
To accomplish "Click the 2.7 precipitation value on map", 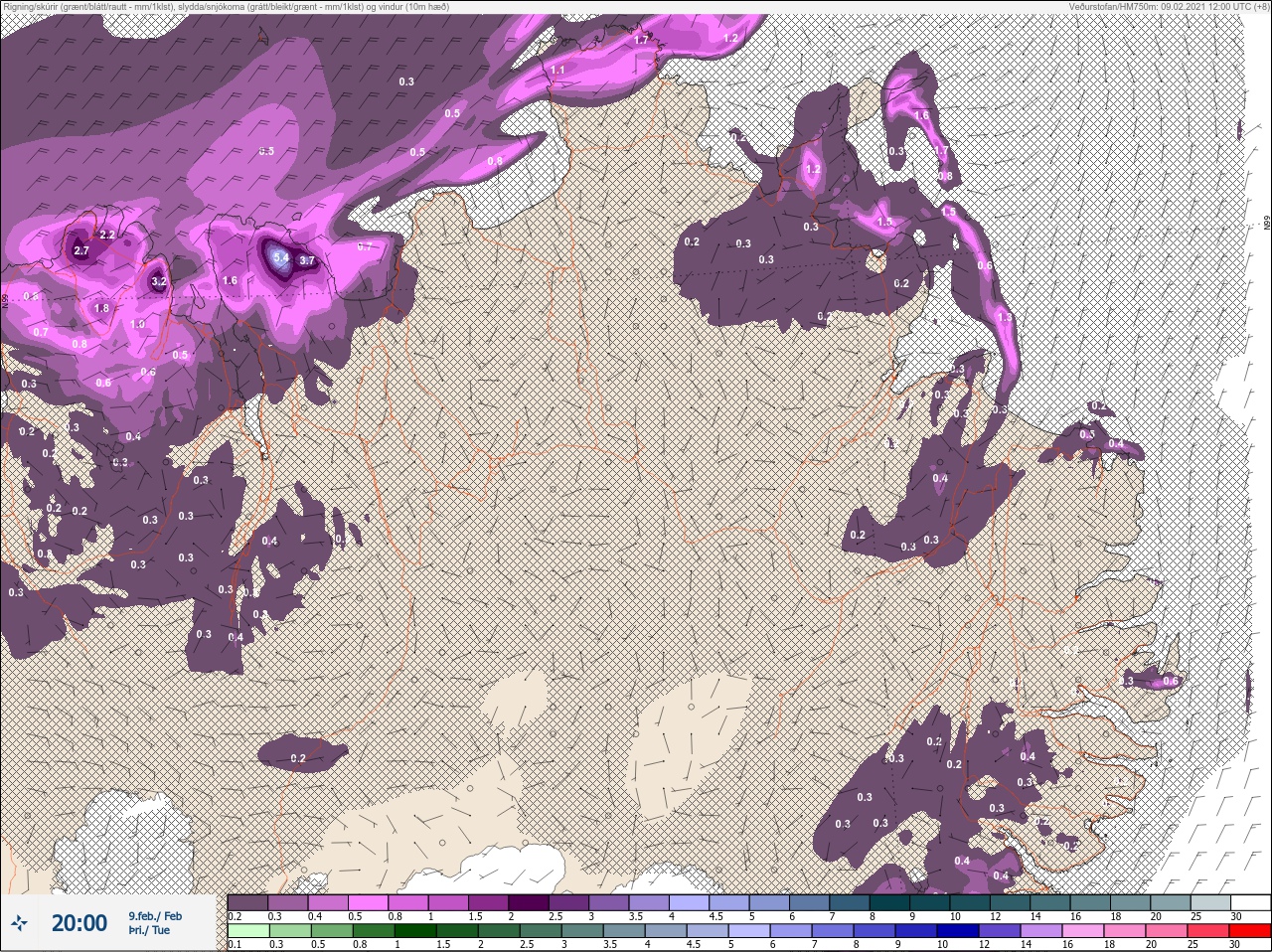I will [x=81, y=251].
